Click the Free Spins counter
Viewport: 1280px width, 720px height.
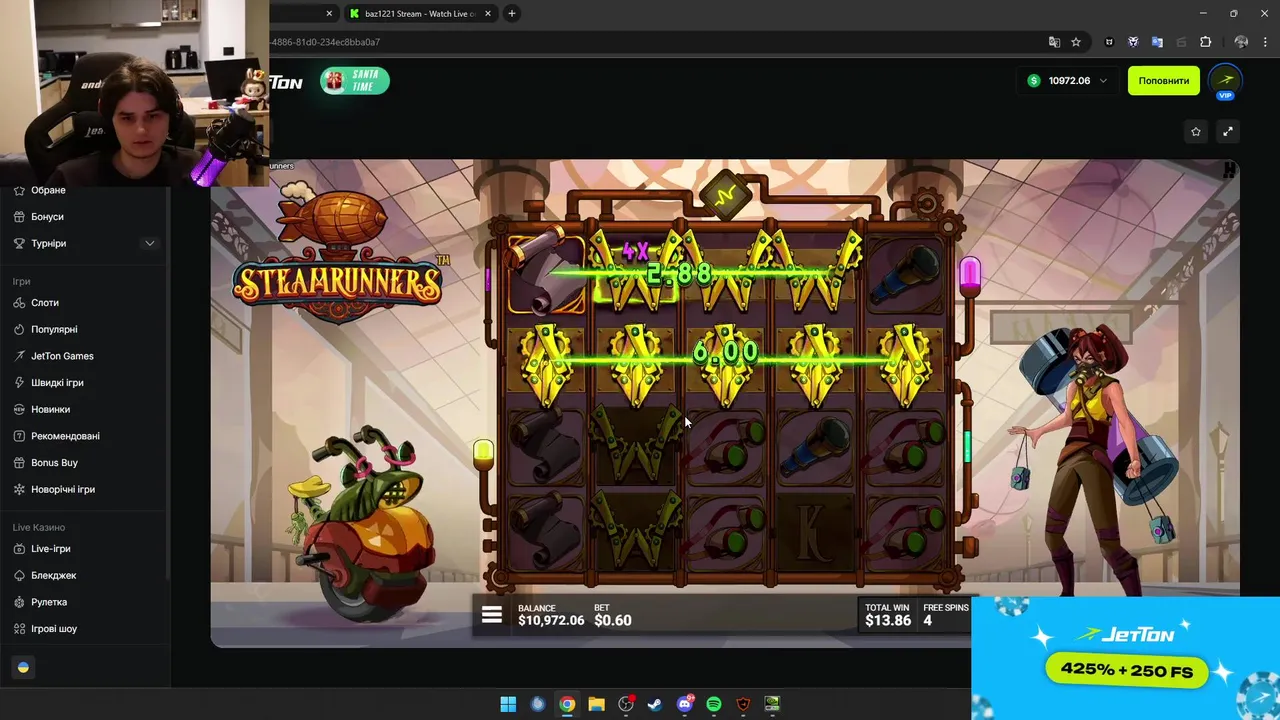pyautogui.click(x=945, y=615)
